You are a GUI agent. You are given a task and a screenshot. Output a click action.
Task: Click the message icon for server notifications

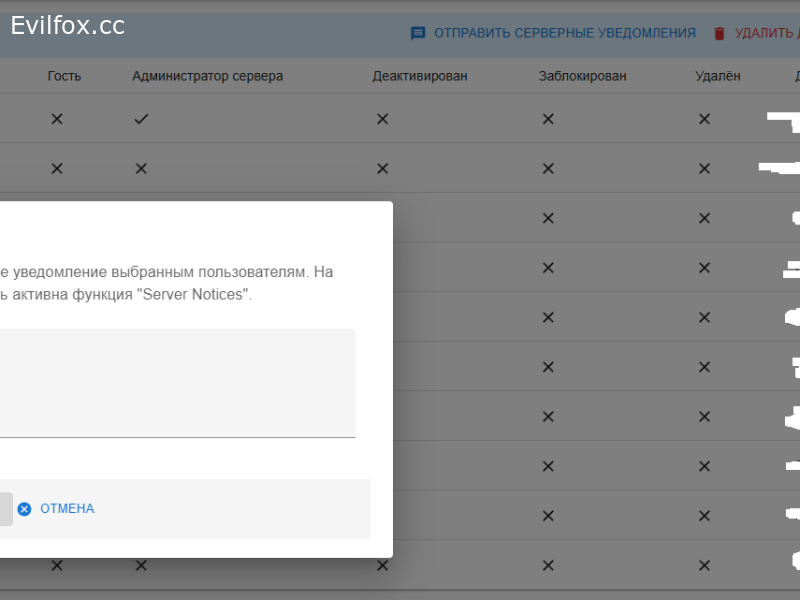click(x=418, y=33)
